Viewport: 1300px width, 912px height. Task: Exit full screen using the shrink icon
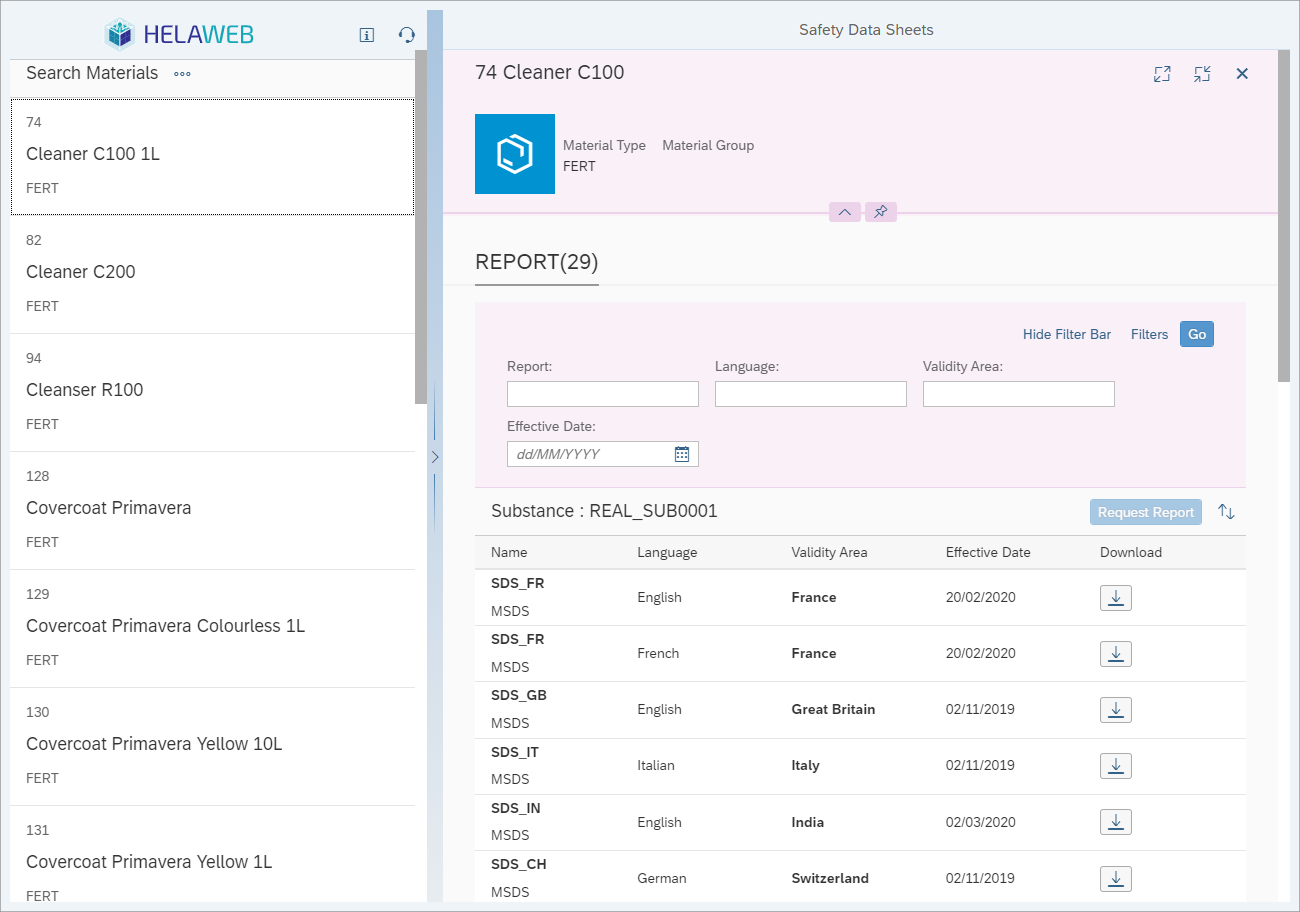coord(1202,74)
